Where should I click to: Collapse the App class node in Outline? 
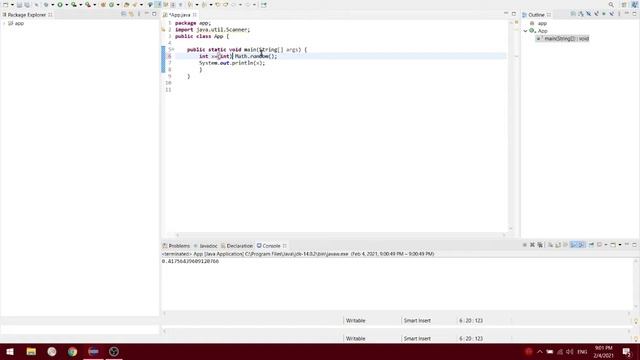tap(526, 31)
